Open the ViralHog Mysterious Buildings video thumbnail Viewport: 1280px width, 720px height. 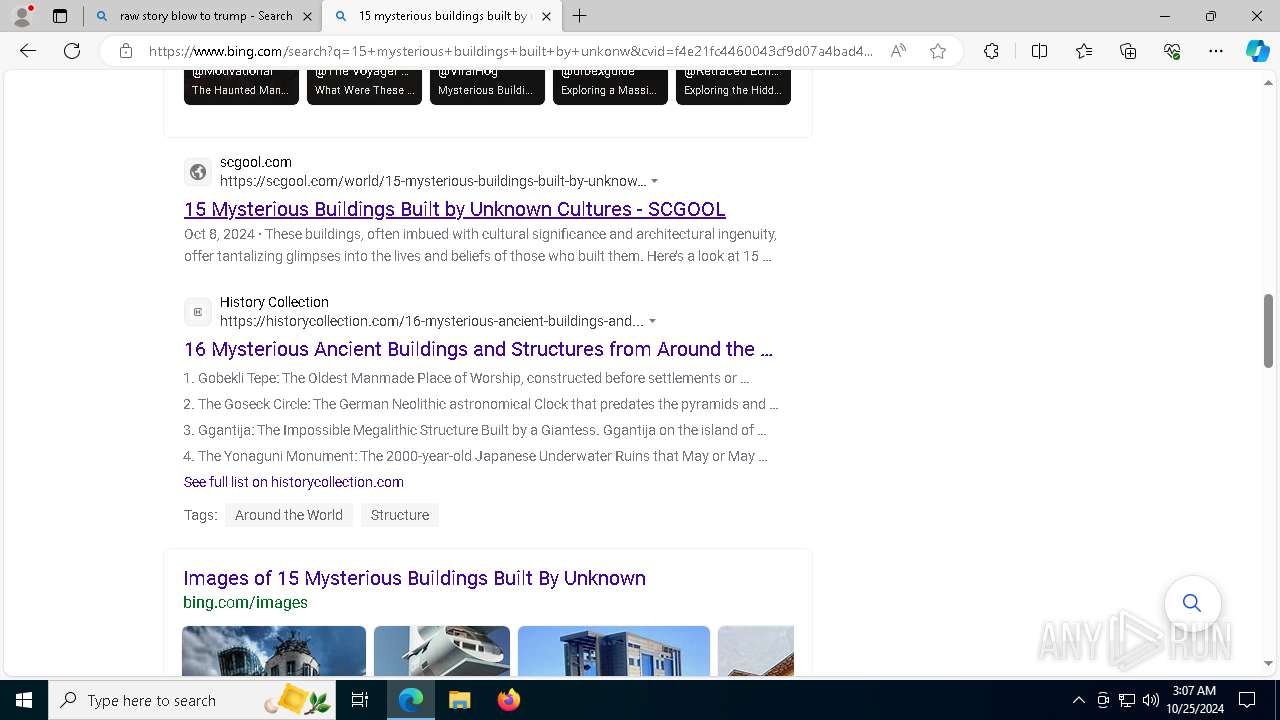tap(487, 87)
